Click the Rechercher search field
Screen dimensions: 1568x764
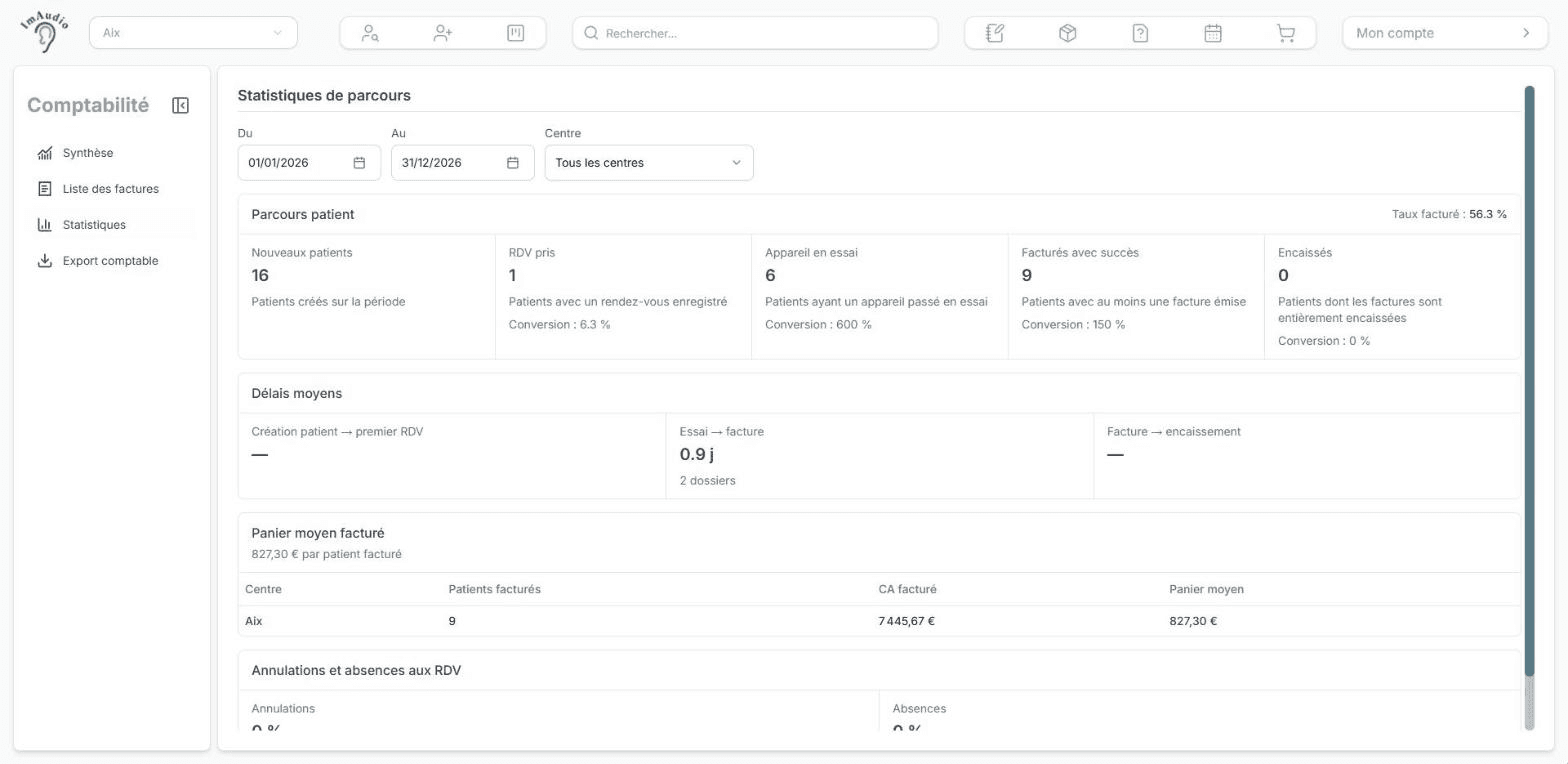click(755, 33)
